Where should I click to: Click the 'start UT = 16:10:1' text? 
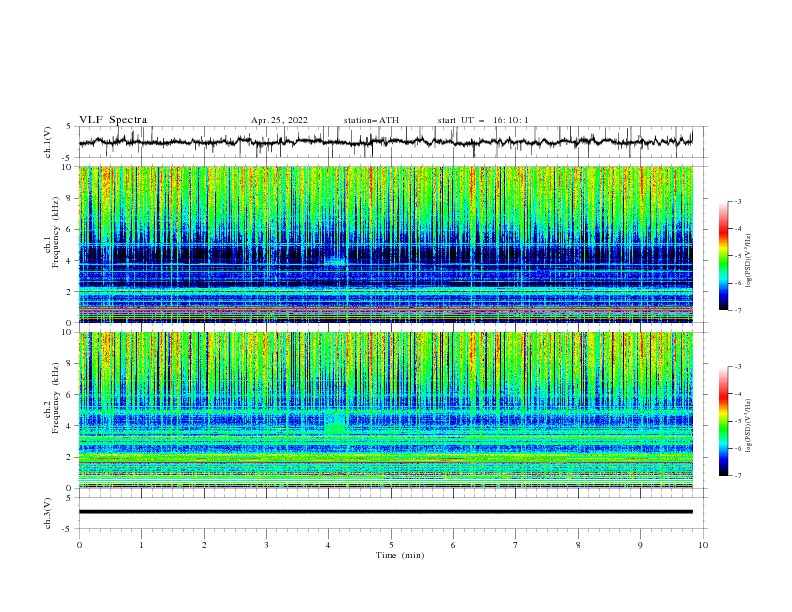tap(483, 120)
